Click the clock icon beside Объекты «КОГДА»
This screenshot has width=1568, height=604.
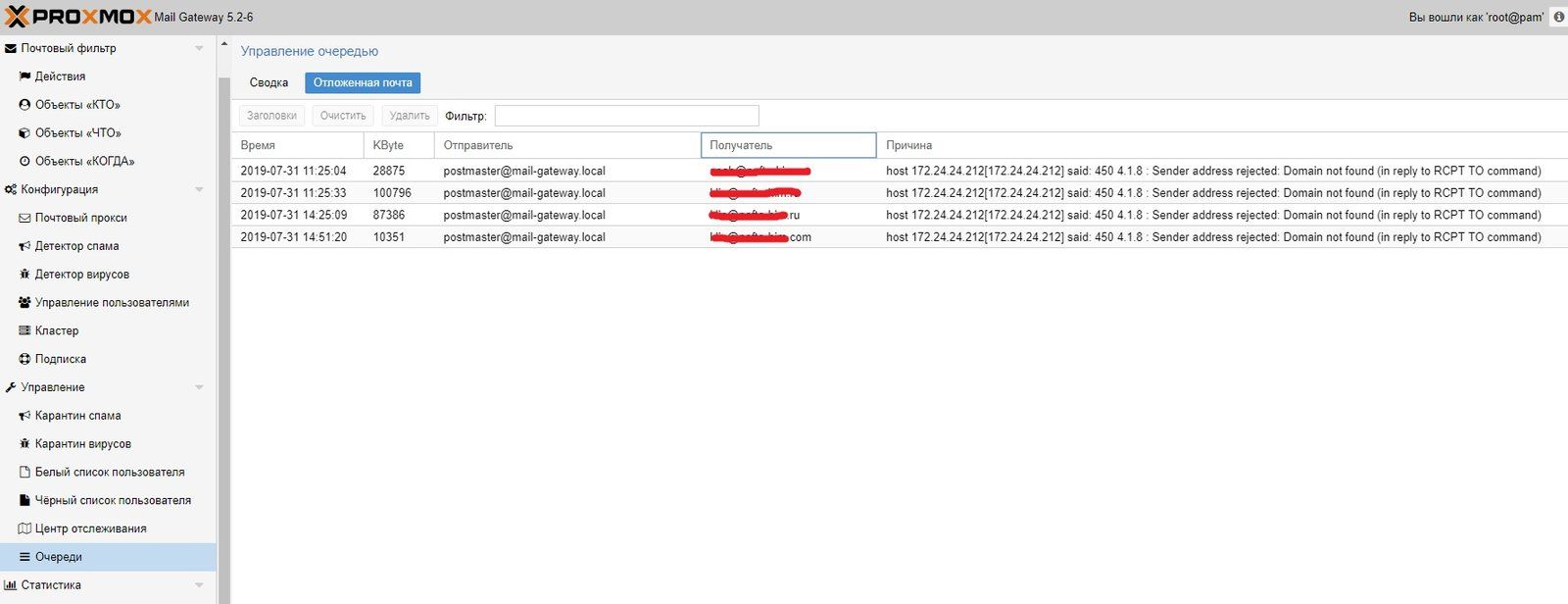(x=25, y=162)
